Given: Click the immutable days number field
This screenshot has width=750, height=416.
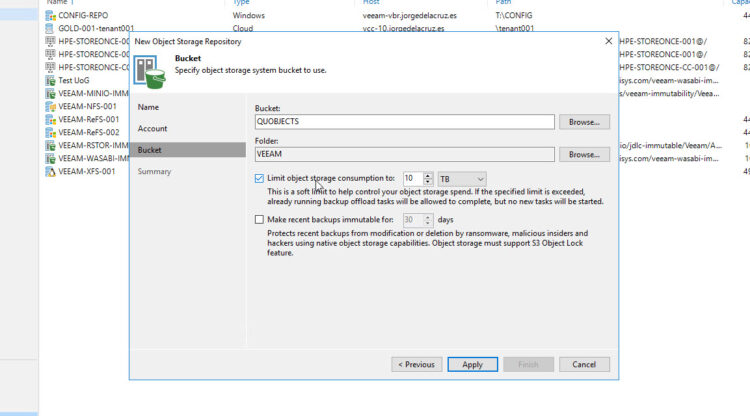Looking at the screenshot, I should coord(413,220).
